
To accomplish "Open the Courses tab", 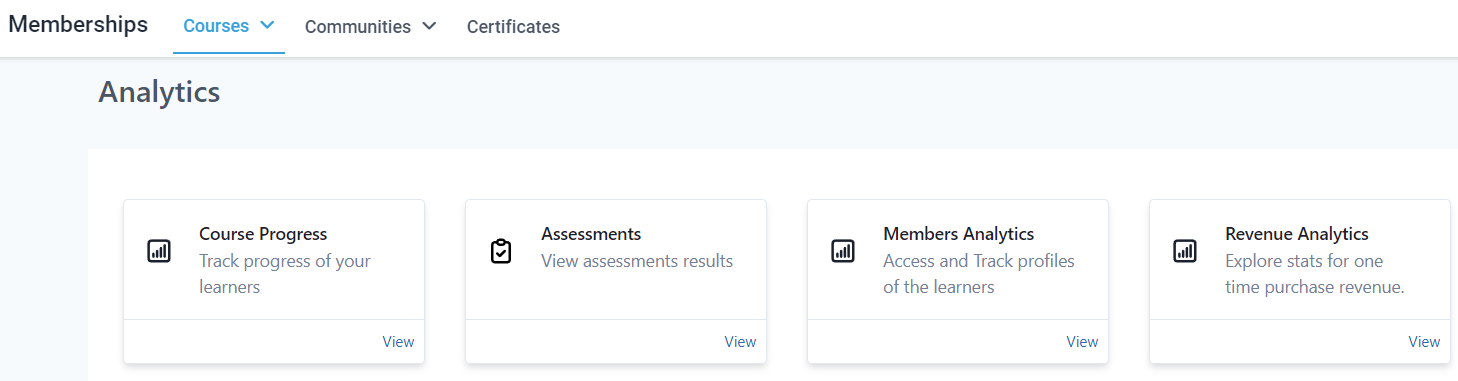I will 216,26.
